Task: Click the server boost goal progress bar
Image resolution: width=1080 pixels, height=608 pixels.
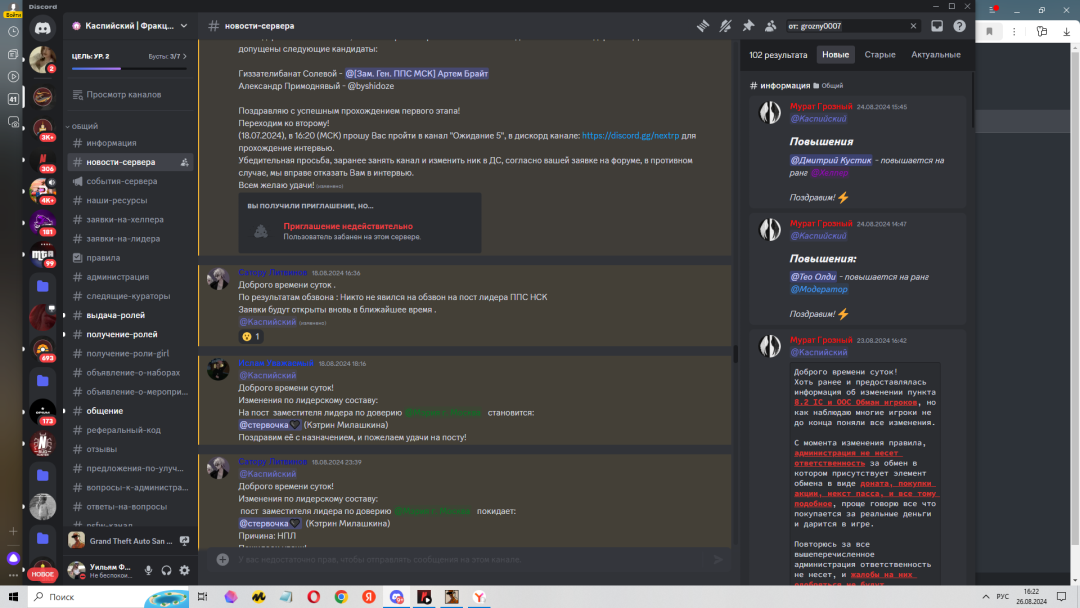Action: (x=129, y=69)
